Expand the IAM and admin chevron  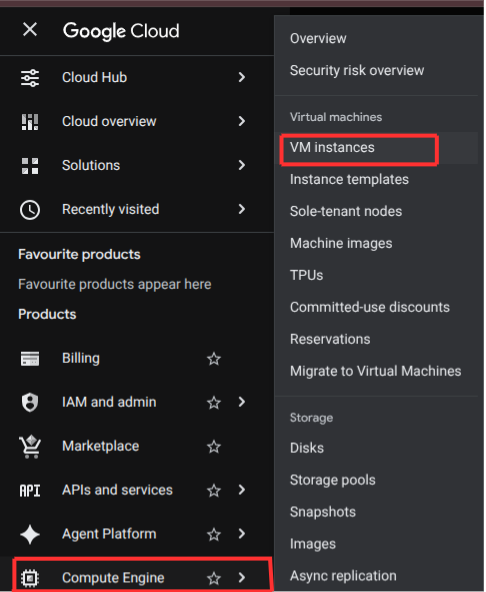point(242,402)
